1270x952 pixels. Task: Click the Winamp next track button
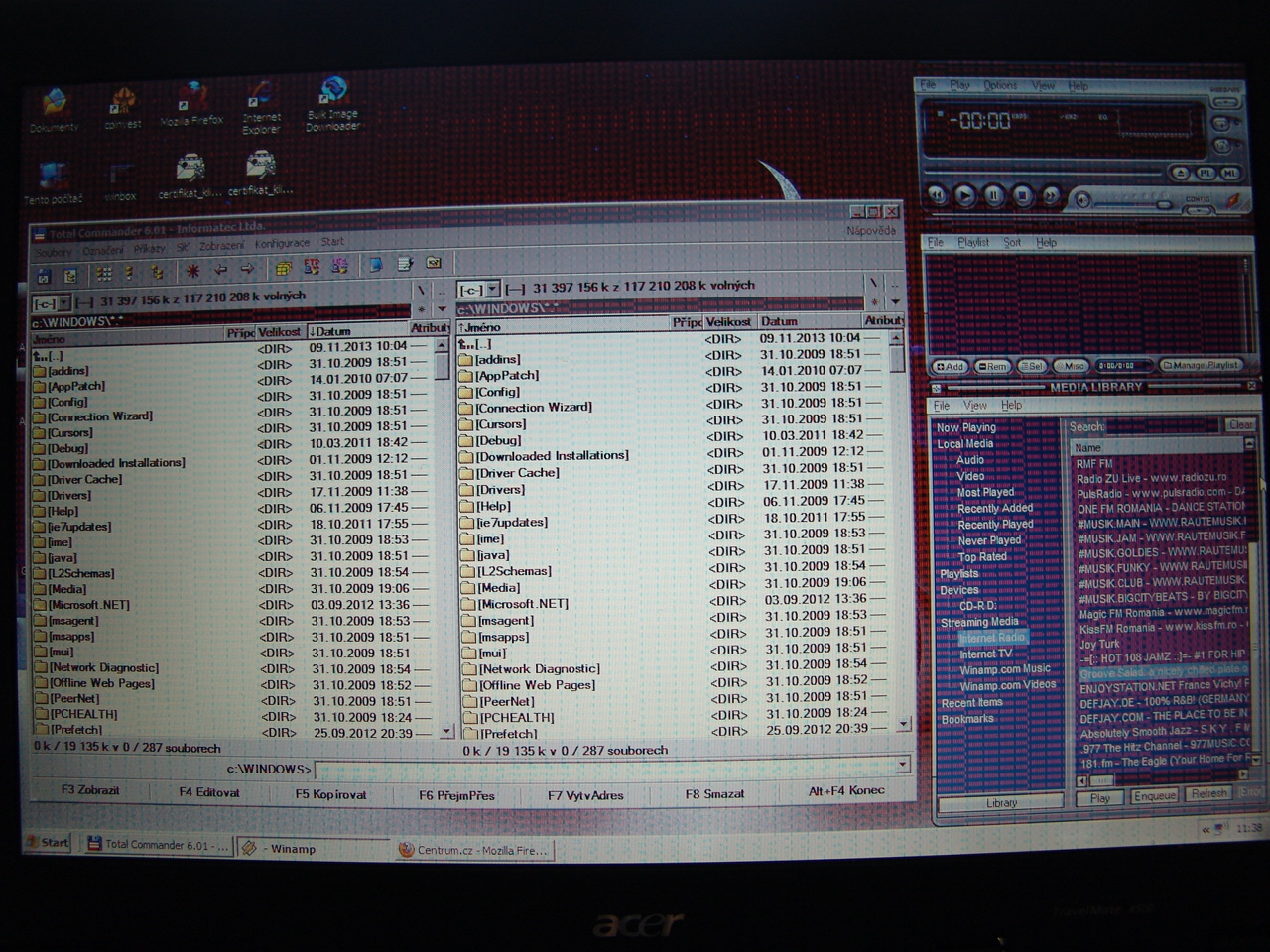point(1051,195)
